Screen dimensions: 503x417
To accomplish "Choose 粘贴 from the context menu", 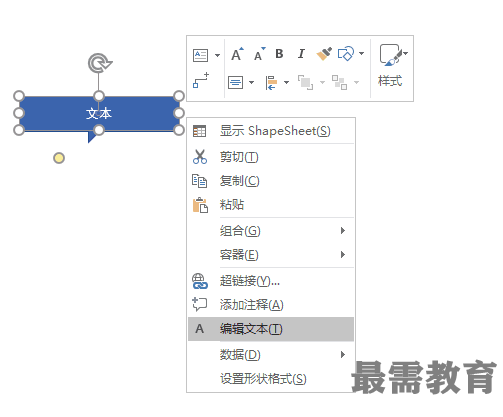I will [x=271, y=205].
